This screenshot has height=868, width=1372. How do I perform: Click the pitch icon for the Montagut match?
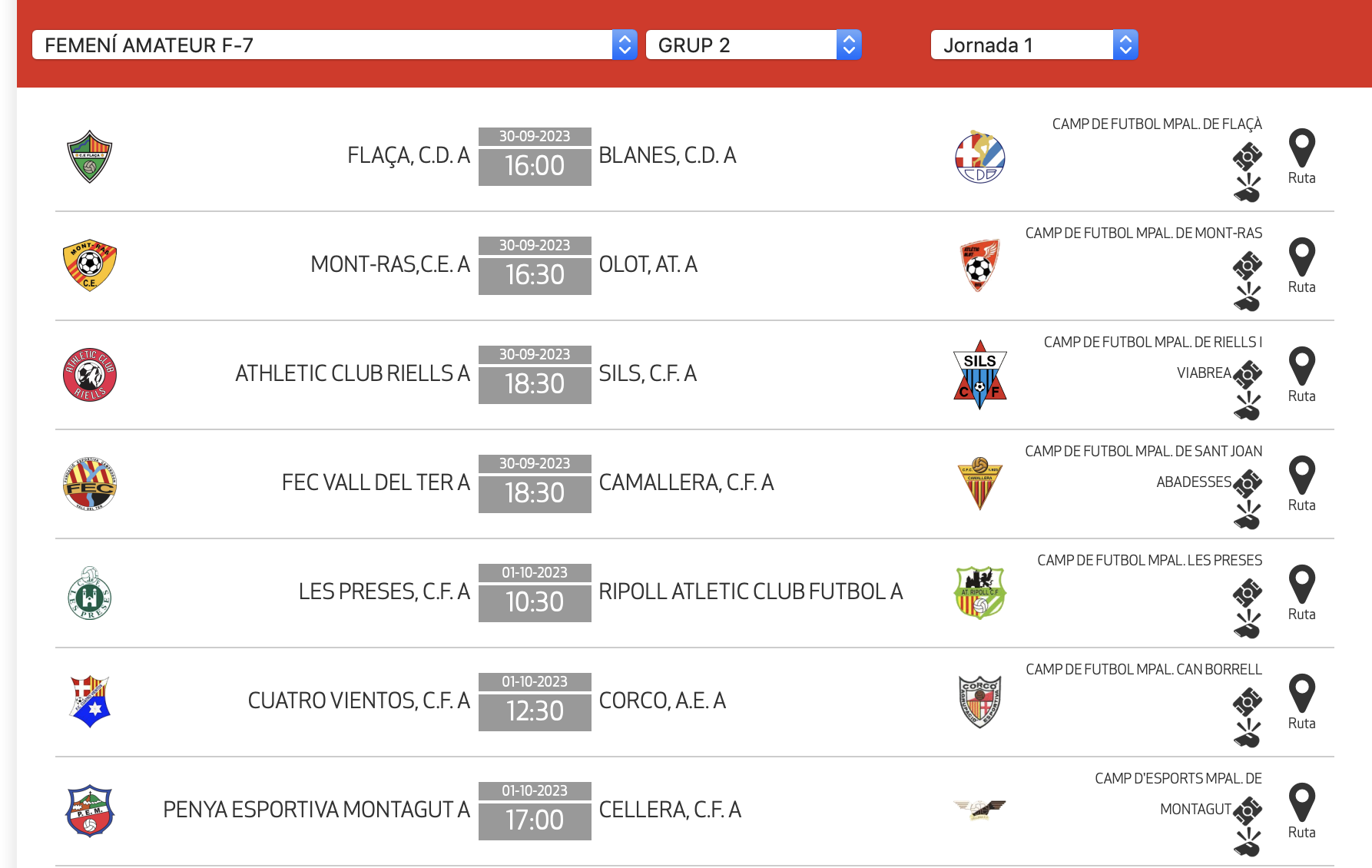1248,810
